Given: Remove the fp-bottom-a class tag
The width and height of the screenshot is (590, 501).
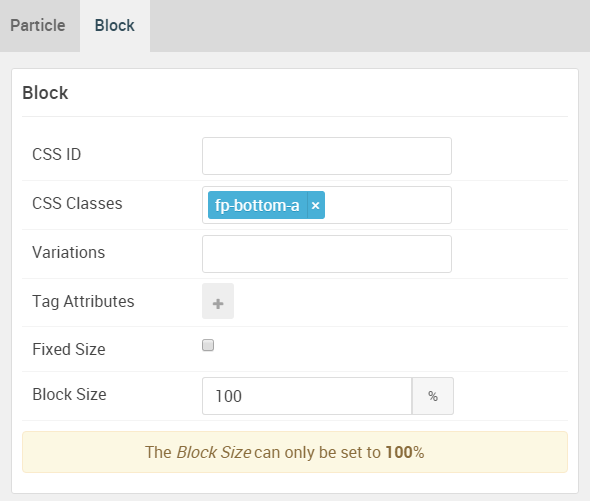Looking at the screenshot, I should (x=316, y=206).
